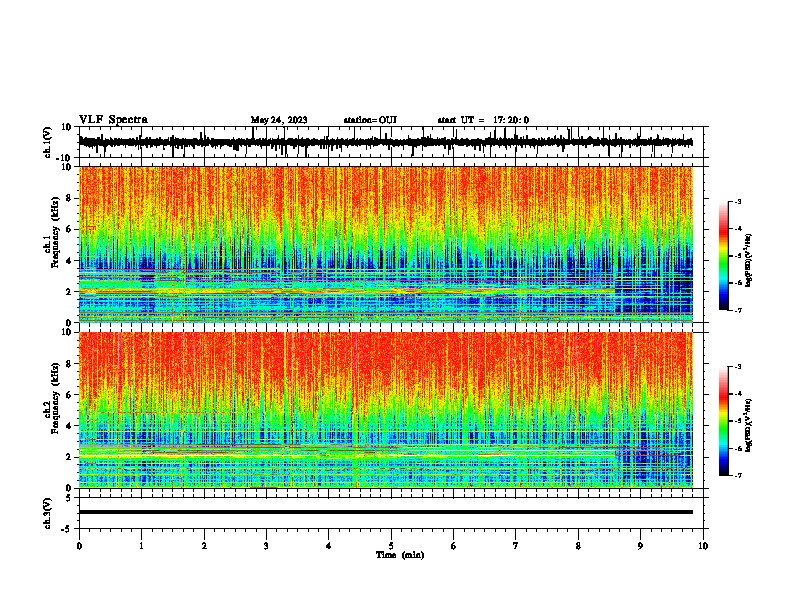
Task: Click the '3' tick on the time axis
Action: pyautogui.click(x=266, y=546)
